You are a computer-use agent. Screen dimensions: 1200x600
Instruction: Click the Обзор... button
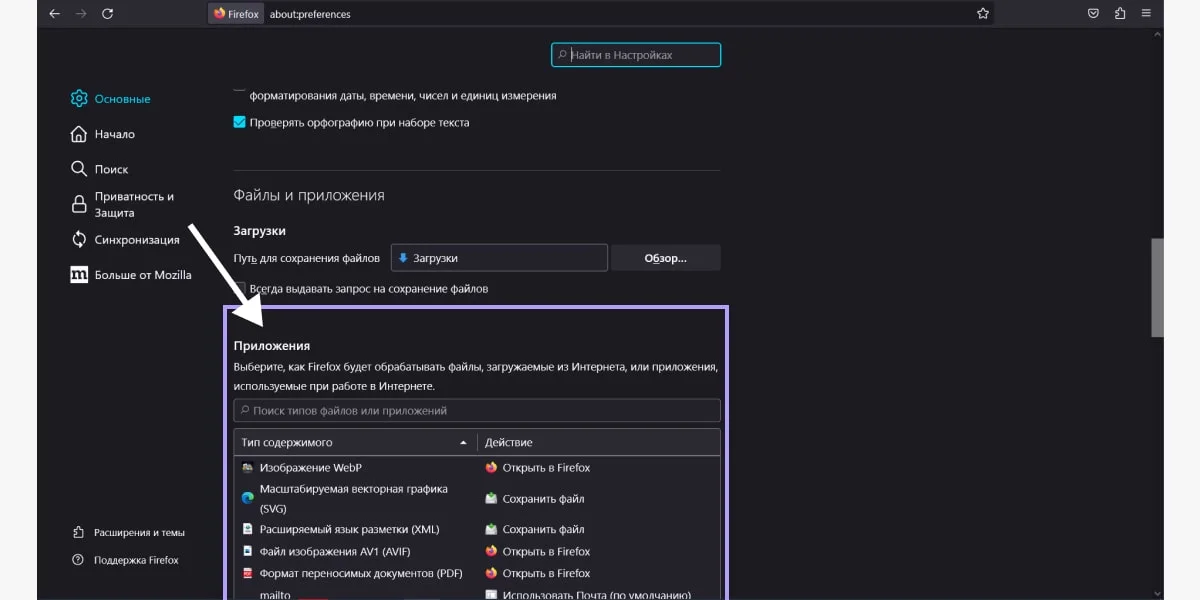point(665,257)
